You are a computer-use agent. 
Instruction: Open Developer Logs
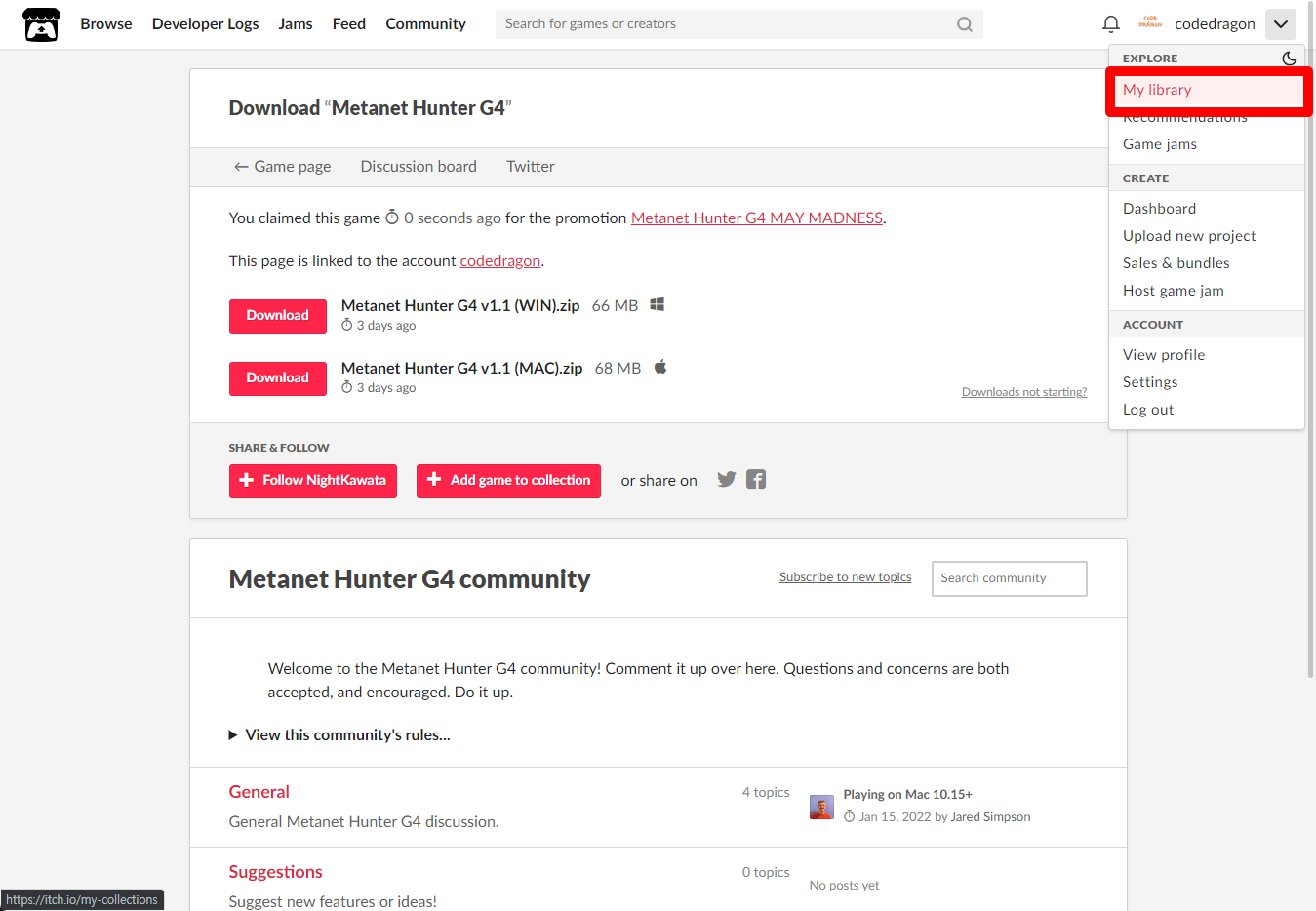pos(206,24)
